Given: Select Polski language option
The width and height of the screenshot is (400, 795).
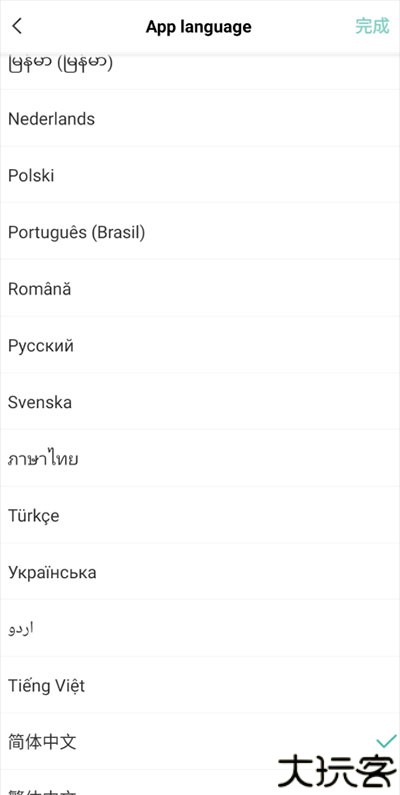Looking at the screenshot, I should tap(200, 175).
